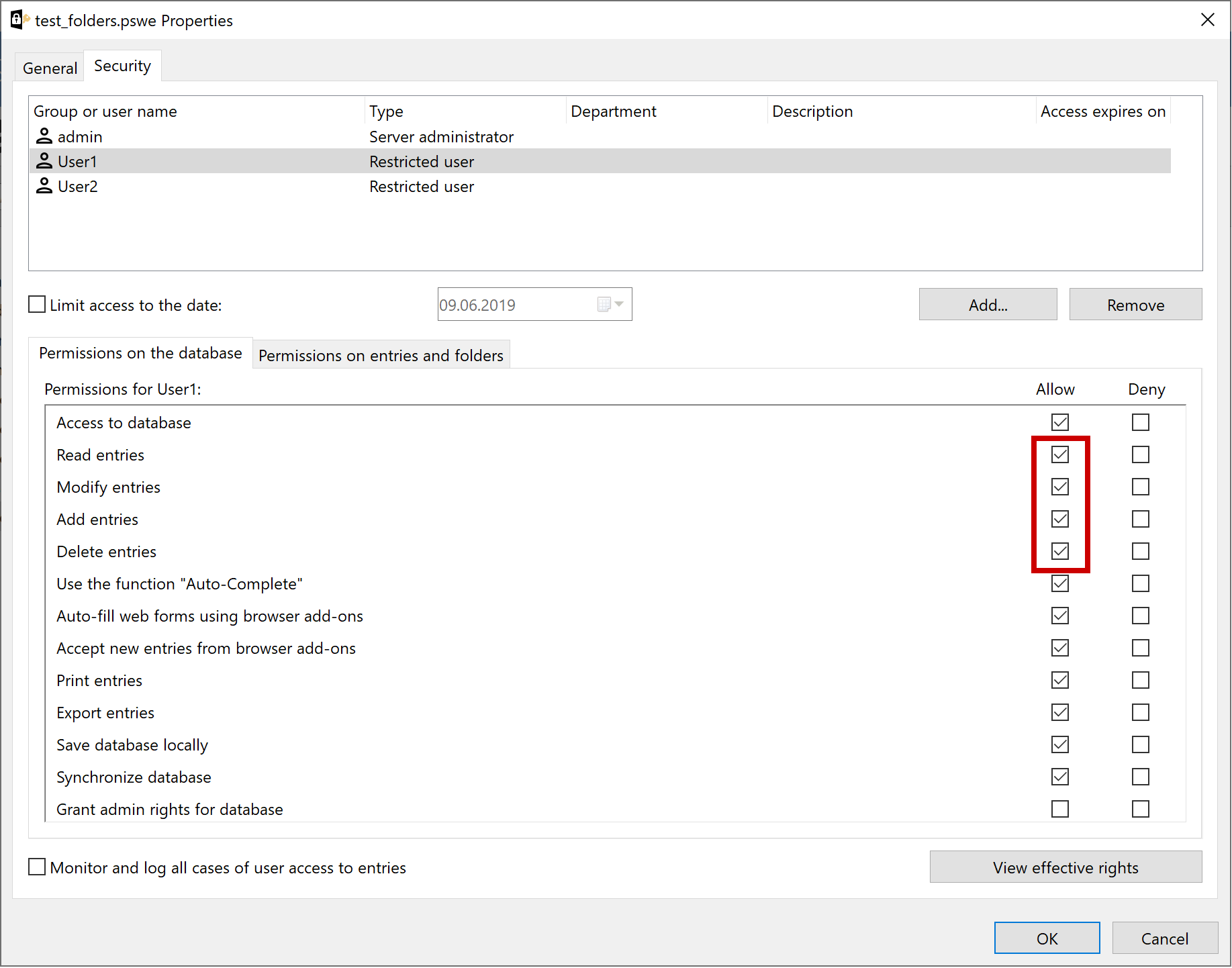Screen dimensions: 1232x968
Task: Open the date picker calendar dropdown
Action: [611, 304]
